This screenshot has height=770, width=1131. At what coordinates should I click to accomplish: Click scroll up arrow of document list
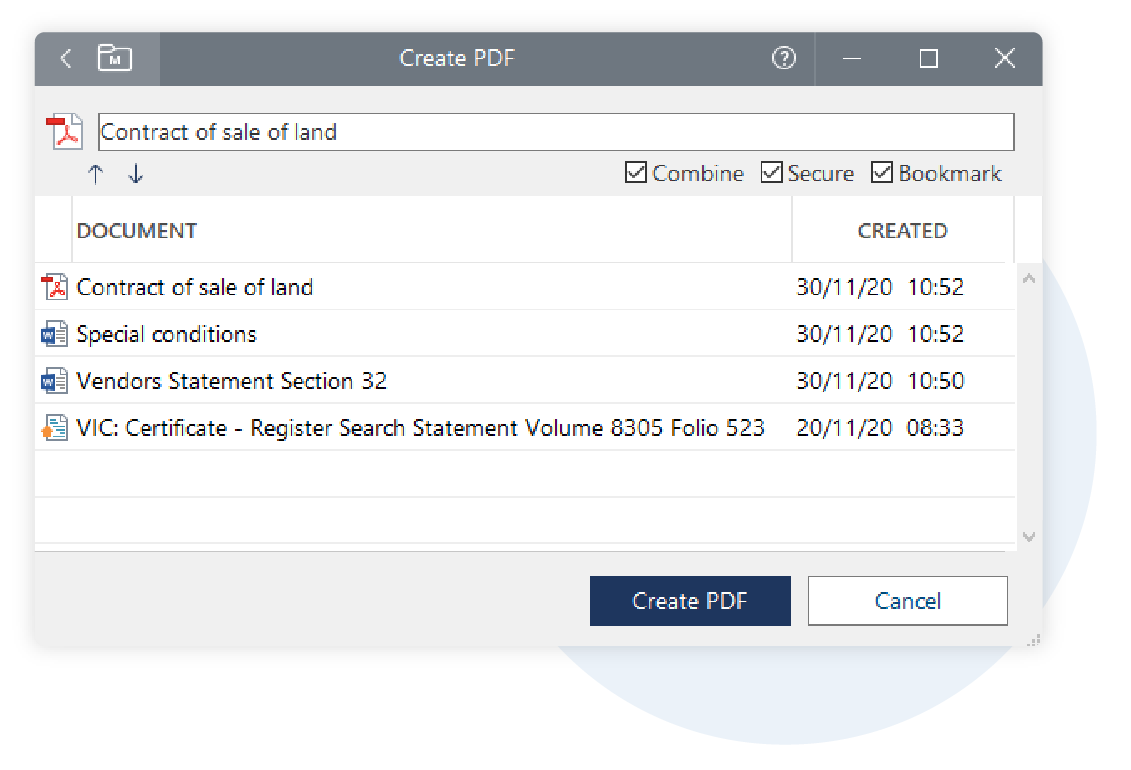(x=1029, y=278)
